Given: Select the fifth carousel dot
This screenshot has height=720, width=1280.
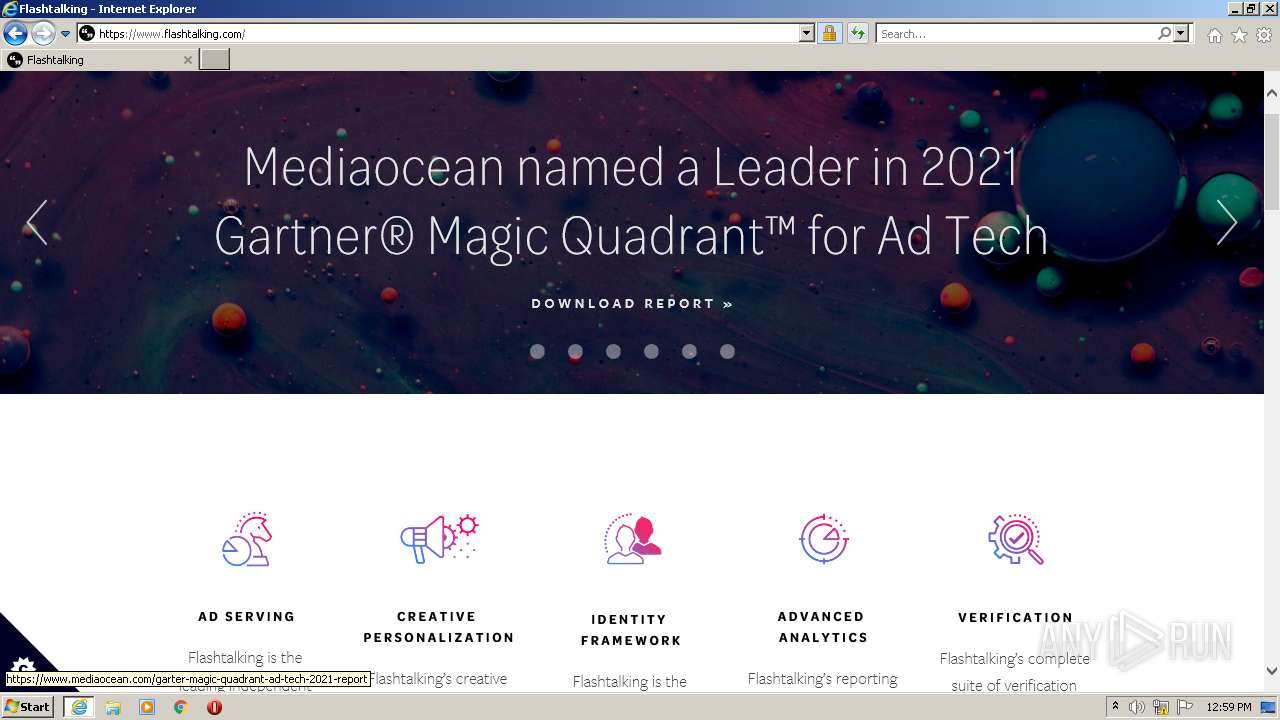Looking at the screenshot, I should coord(689,351).
